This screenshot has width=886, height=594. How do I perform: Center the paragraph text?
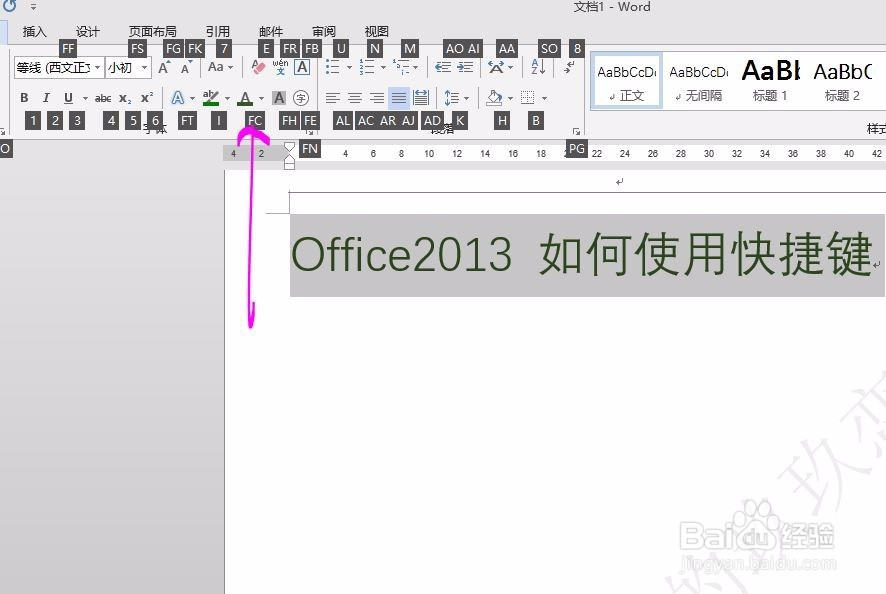[x=354, y=98]
